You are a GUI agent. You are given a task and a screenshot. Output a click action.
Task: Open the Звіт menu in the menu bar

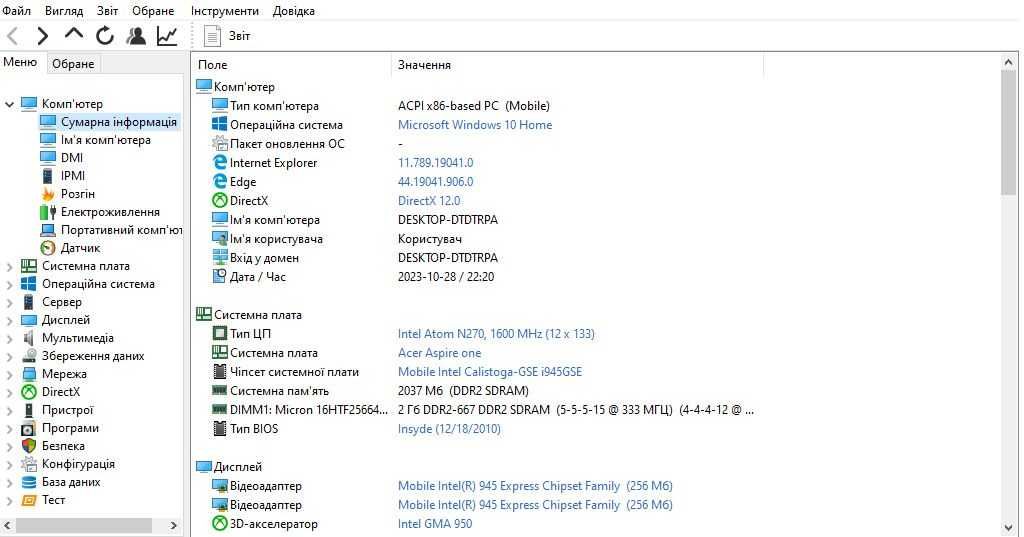(x=108, y=11)
